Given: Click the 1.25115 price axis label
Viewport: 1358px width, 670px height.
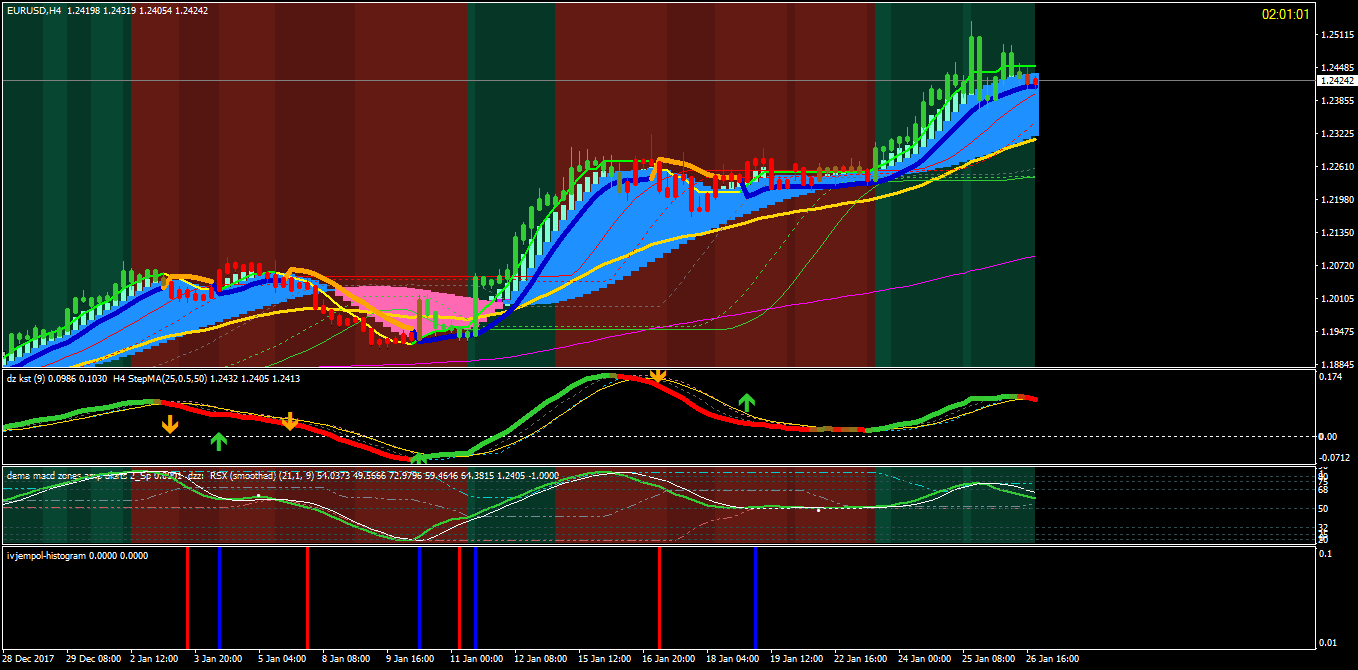Looking at the screenshot, I should [1337, 35].
